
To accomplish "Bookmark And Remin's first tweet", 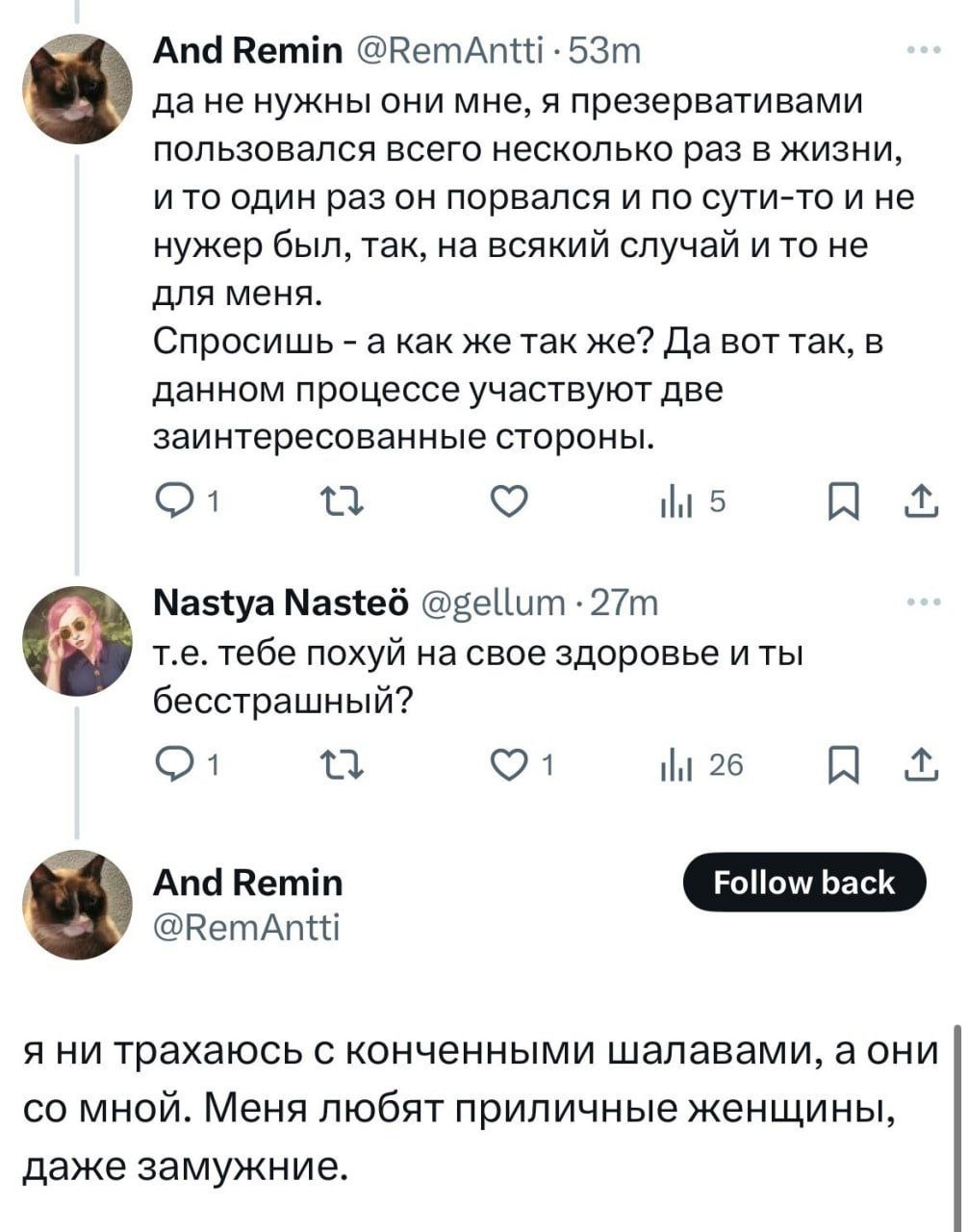I will point(841,501).
